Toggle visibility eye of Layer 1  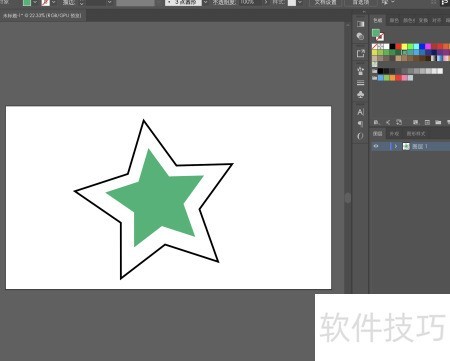(x=376, y=146)
